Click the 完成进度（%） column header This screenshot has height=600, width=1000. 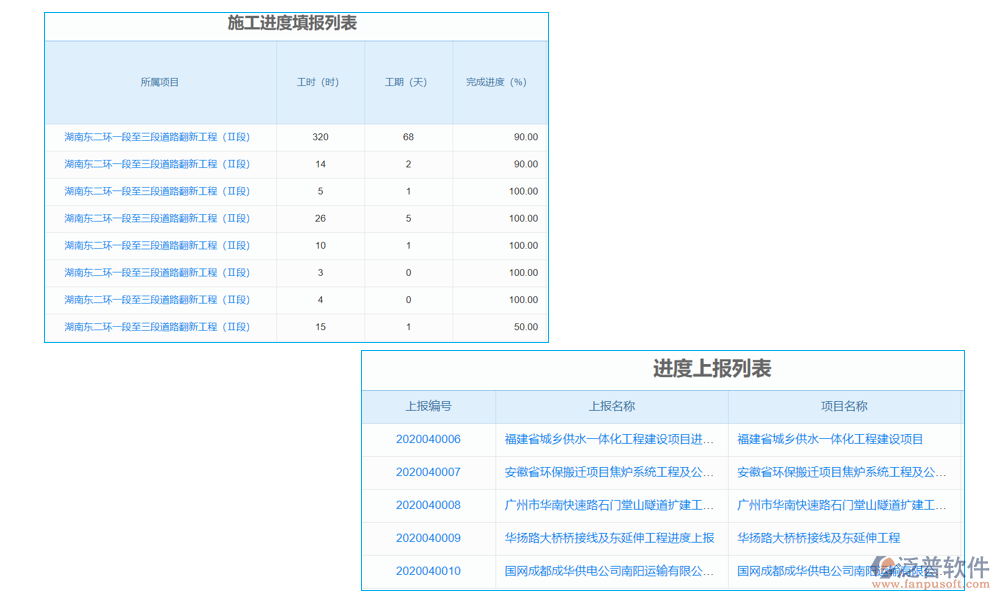pos(497,82)
